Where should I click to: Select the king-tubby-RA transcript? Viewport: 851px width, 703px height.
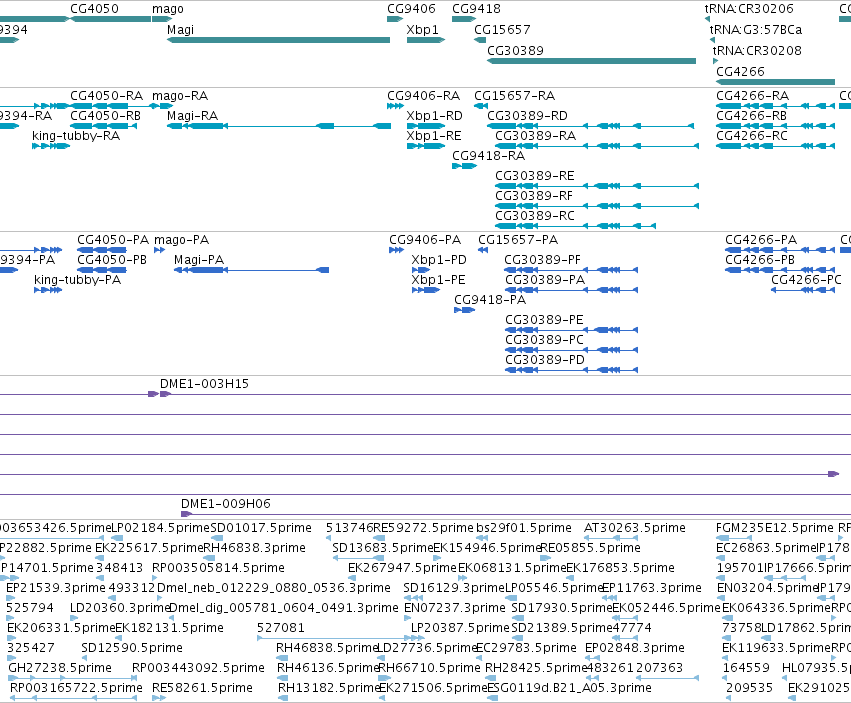[x=51, y=146]
